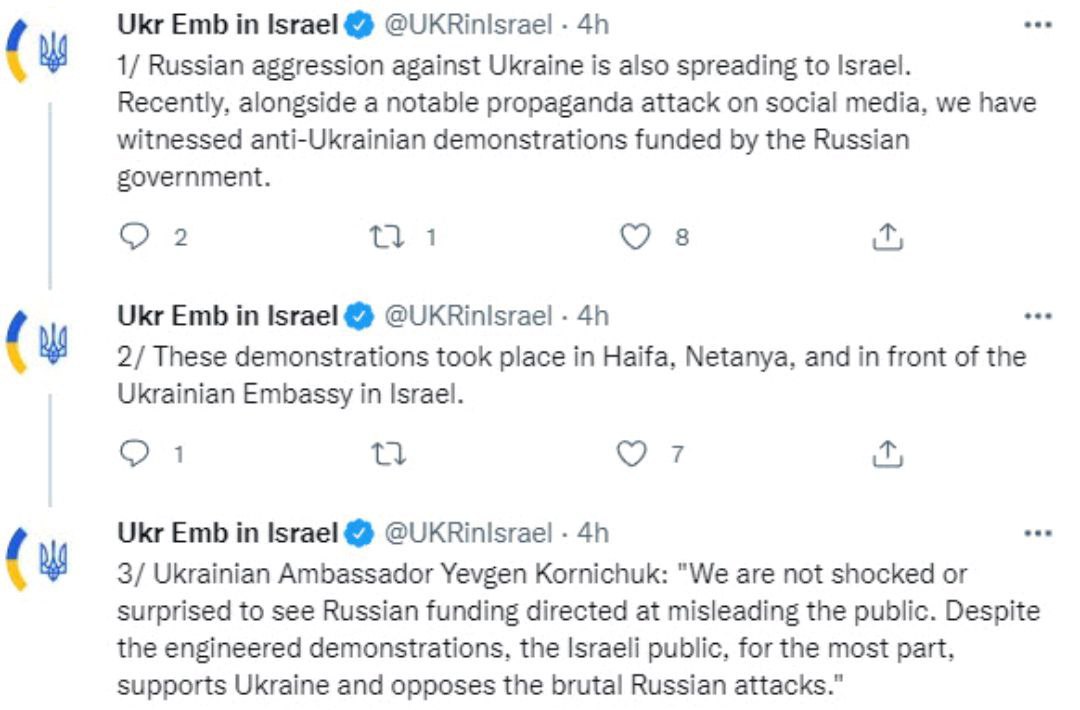Screen dimensions: 1080x710
Task: Click the verified badge on the first tweet
Action: (359, 23)
